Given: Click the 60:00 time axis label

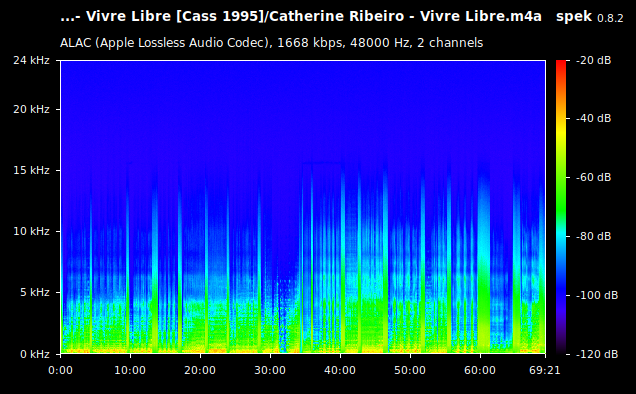Looking at the screenshot, I should point(480,370).
